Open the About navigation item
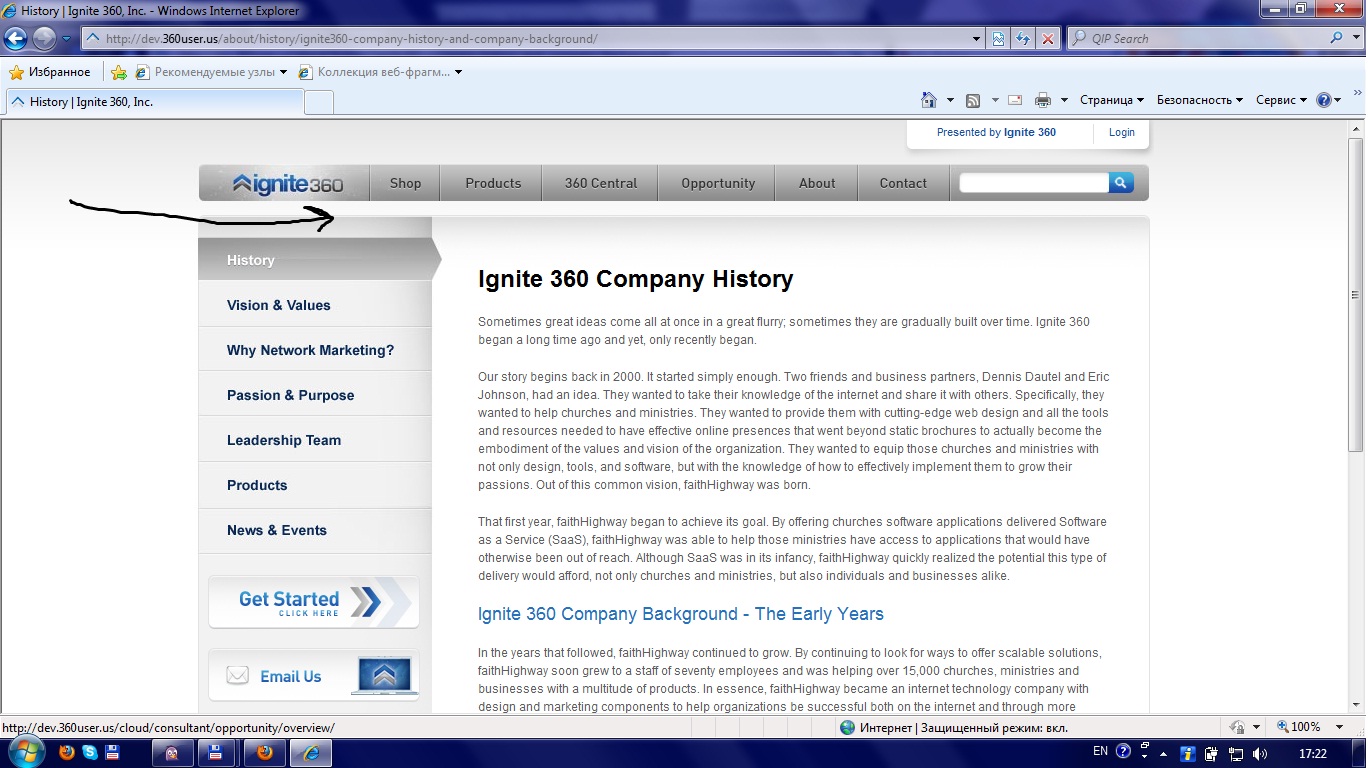This screenshot has width=1368, height=768. pos(816,183)
